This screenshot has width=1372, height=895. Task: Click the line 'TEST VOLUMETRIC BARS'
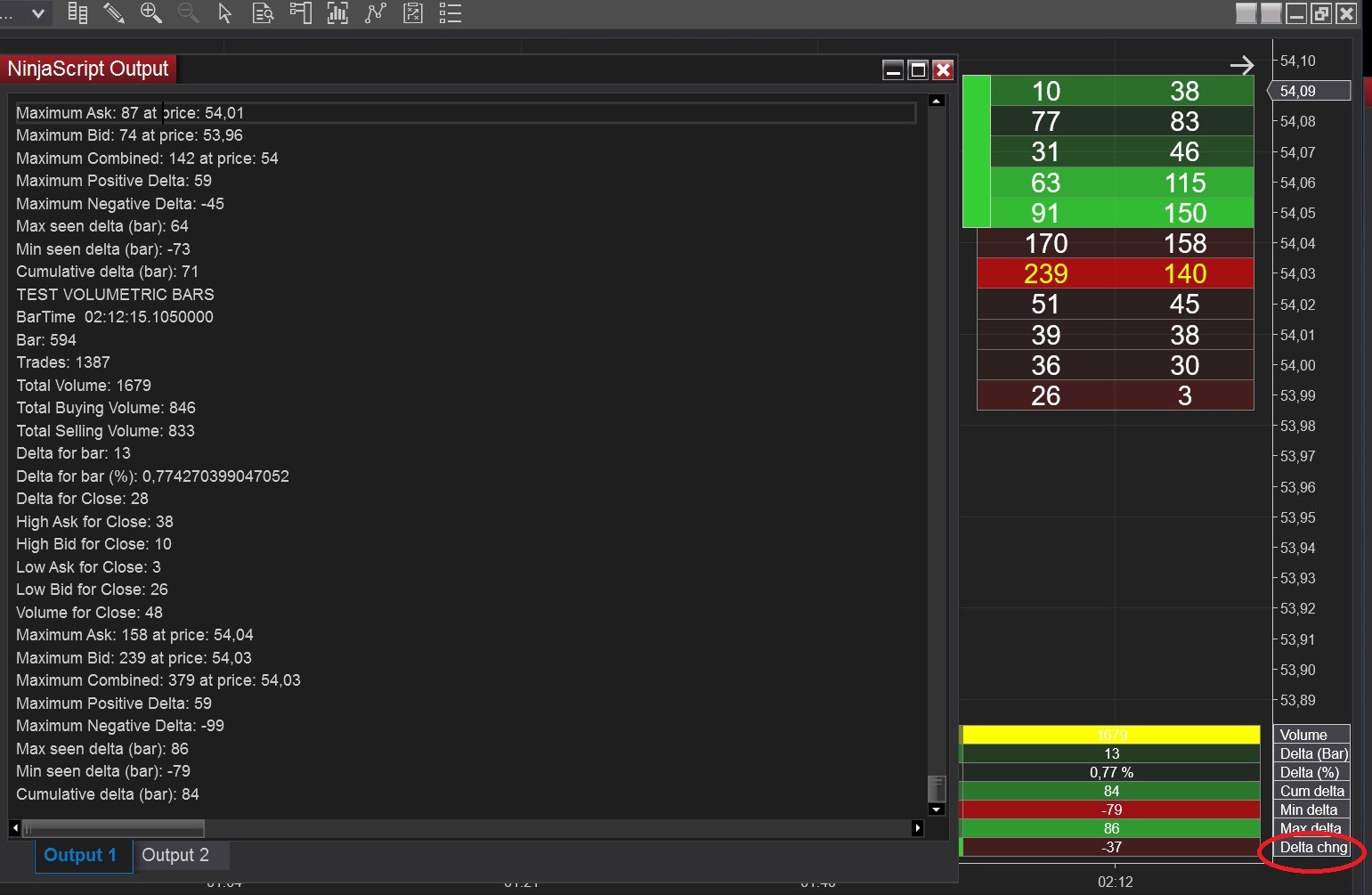click(115, 295)
